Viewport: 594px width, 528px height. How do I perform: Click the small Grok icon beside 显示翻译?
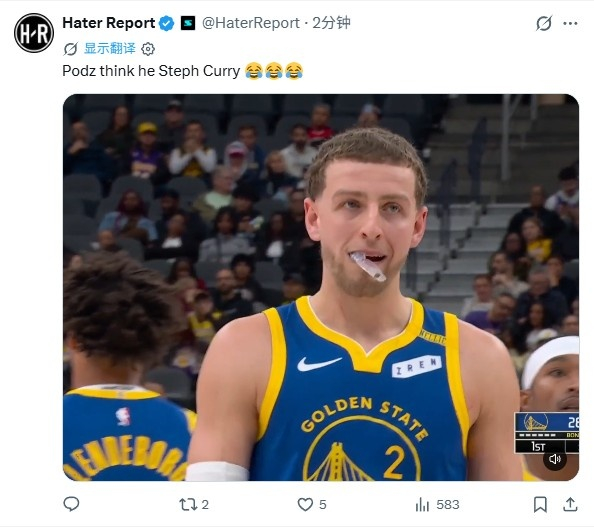point(70,49)
